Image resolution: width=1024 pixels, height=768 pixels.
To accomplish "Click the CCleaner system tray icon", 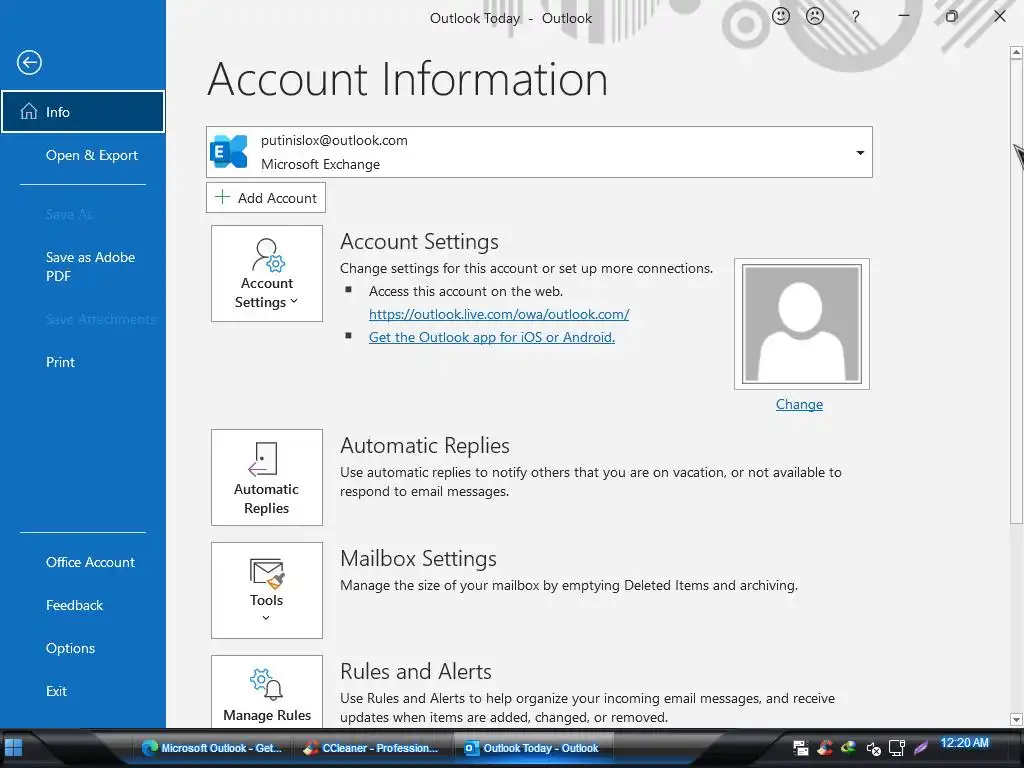I will click(825, 748).
